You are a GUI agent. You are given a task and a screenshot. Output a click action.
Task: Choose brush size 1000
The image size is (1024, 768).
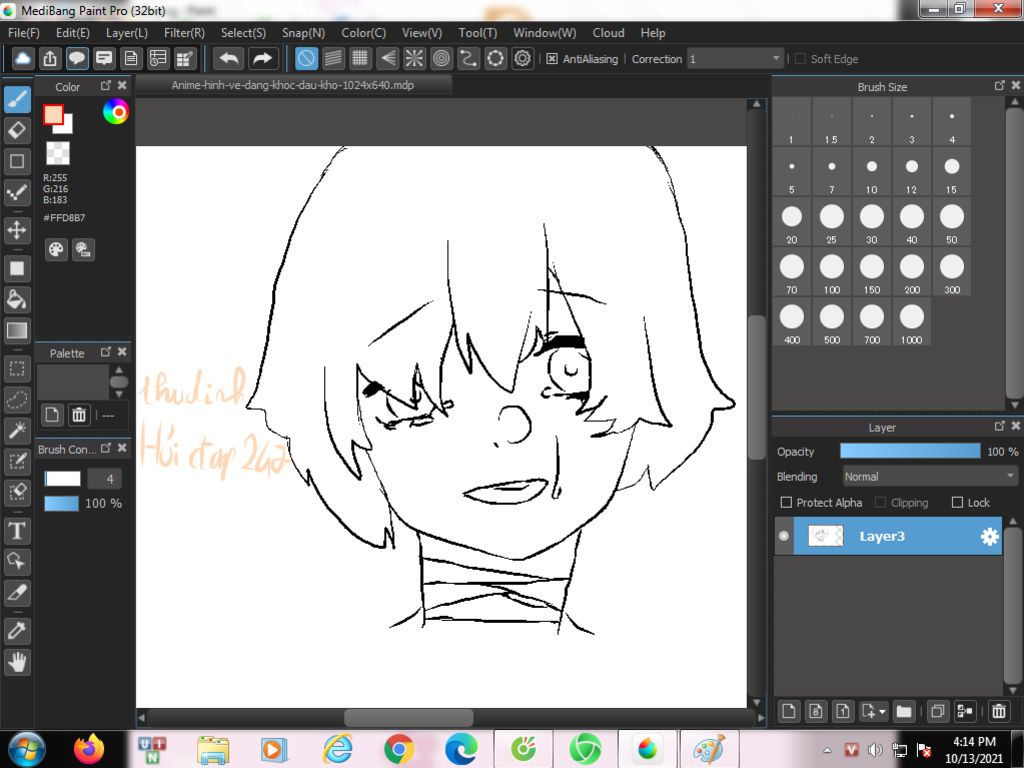point(911,323)
